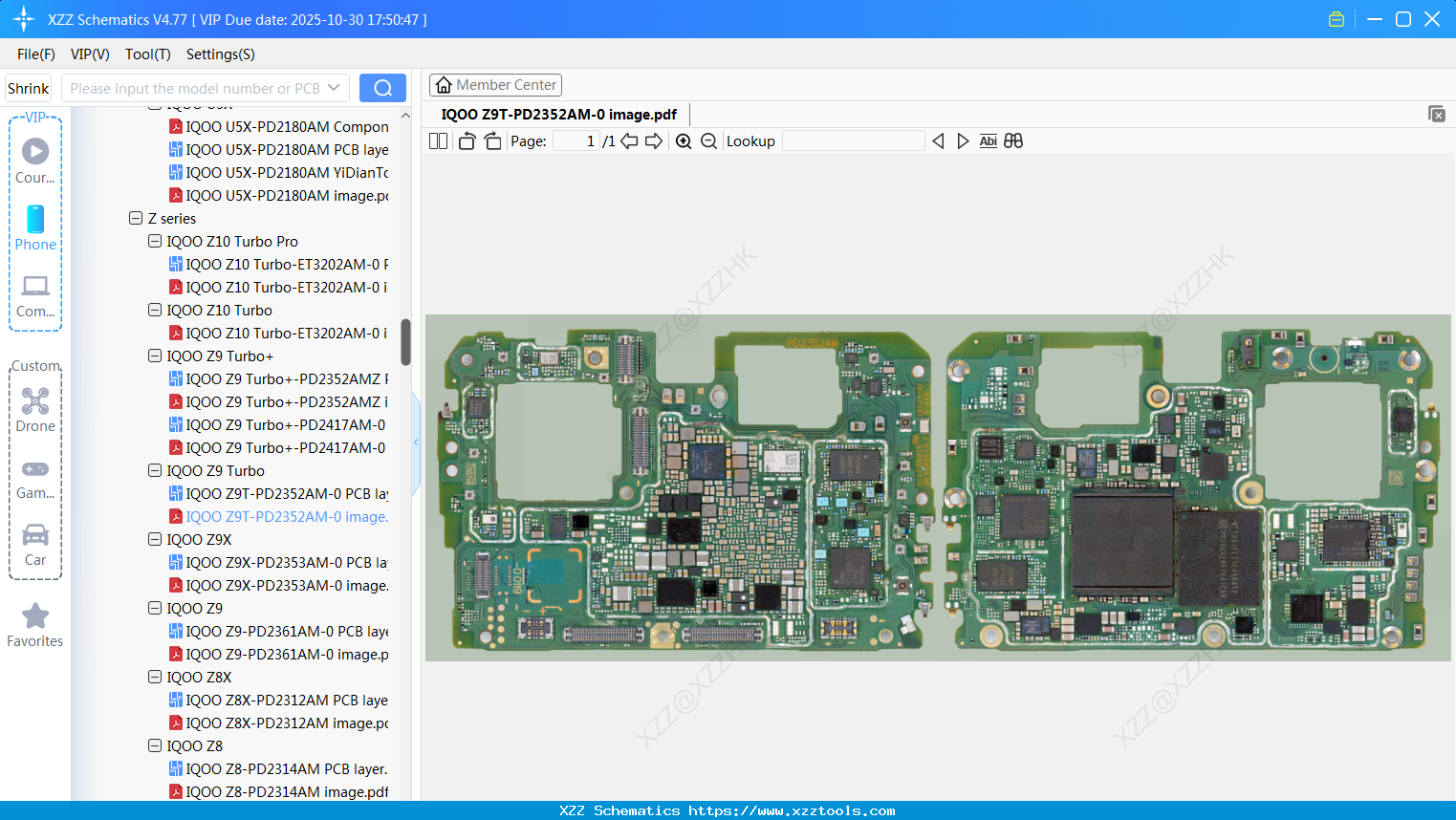
Task: Switch to dual-page view mode
Action: [438, 140]
